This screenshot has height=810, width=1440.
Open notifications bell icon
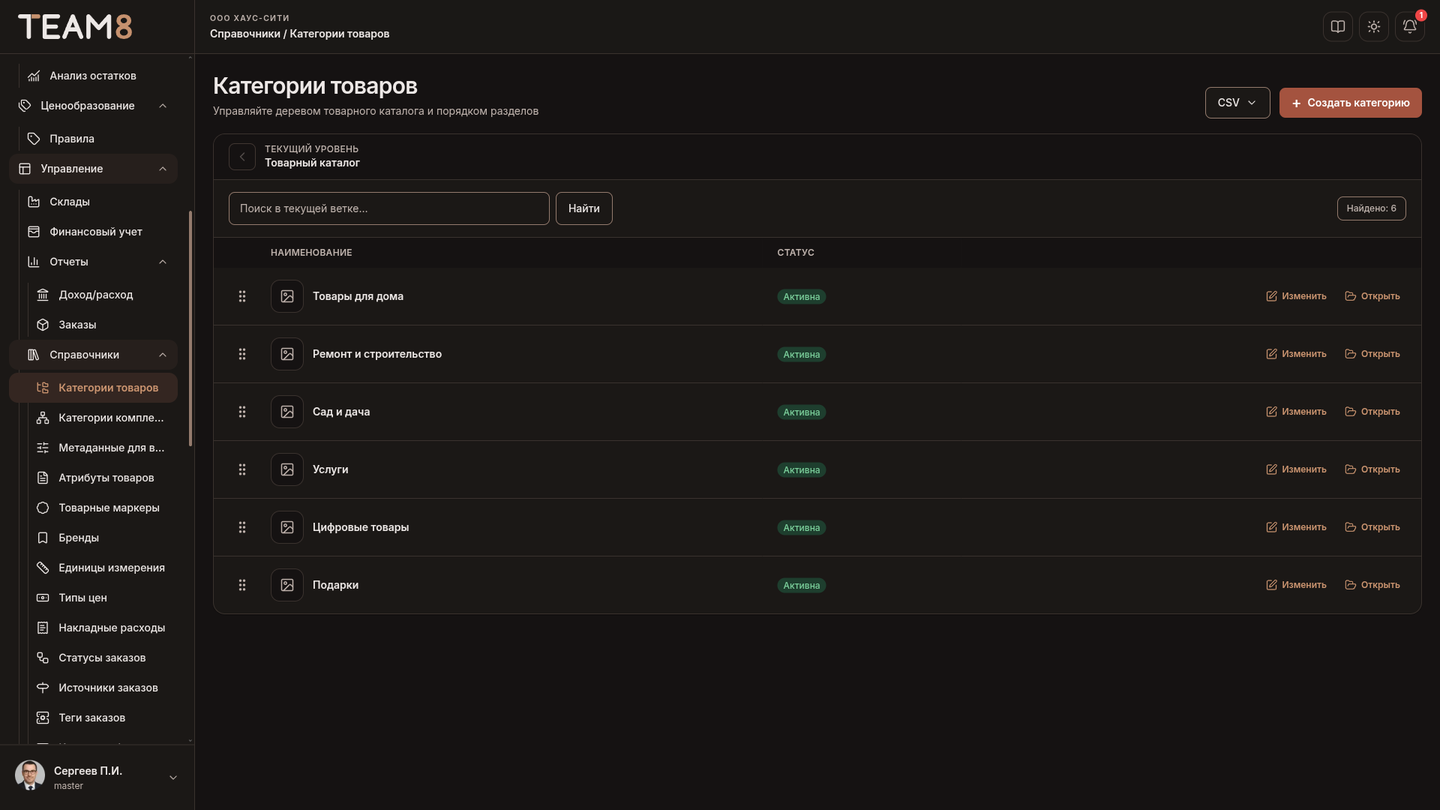[1410, 26]
